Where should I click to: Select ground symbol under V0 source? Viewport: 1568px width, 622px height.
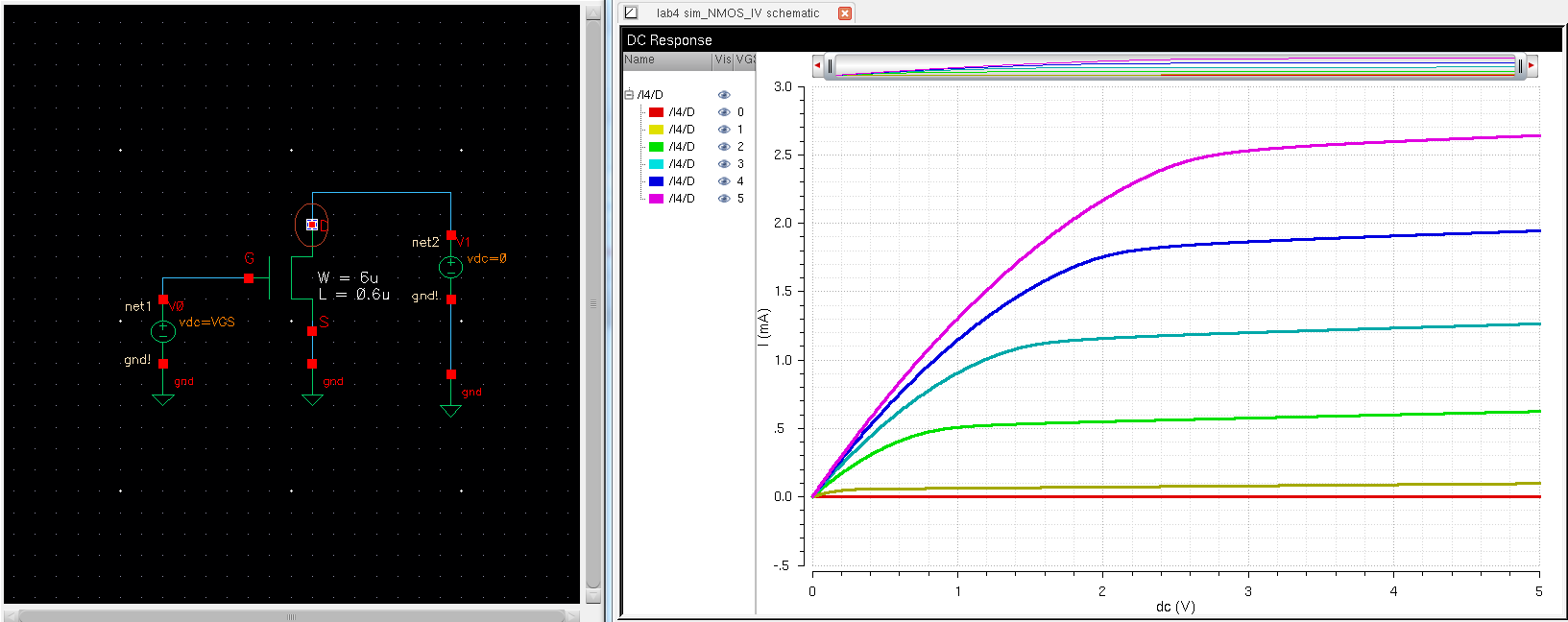pyautogui.click(x=163, y=398)
